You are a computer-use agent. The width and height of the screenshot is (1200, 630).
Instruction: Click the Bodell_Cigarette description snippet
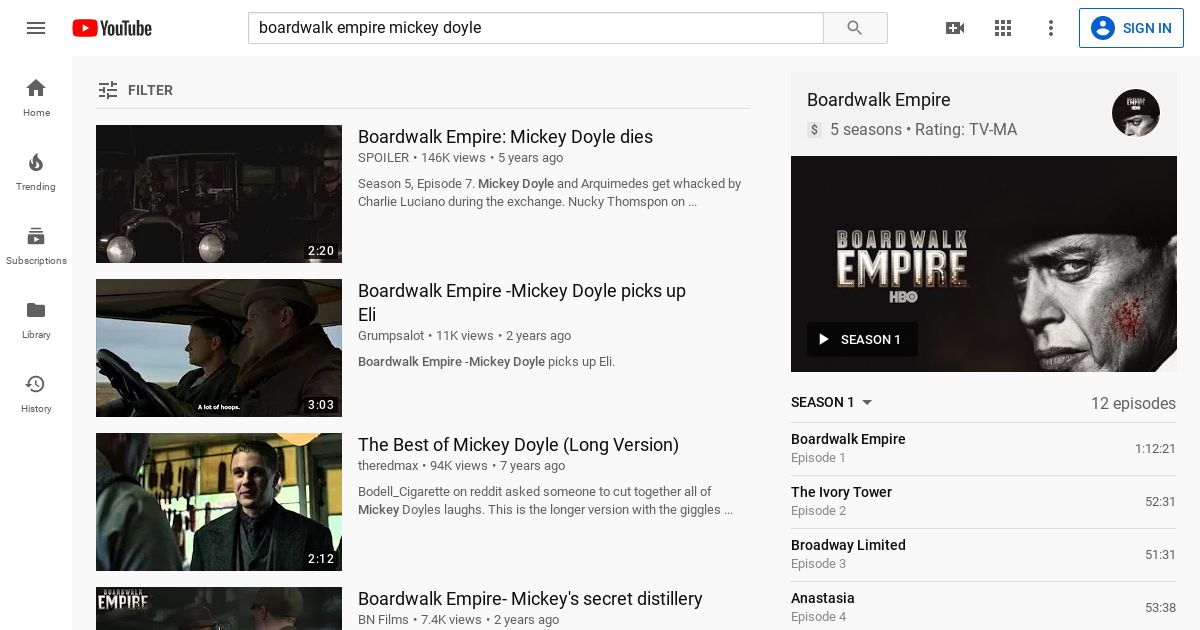(x=546, y=501)
